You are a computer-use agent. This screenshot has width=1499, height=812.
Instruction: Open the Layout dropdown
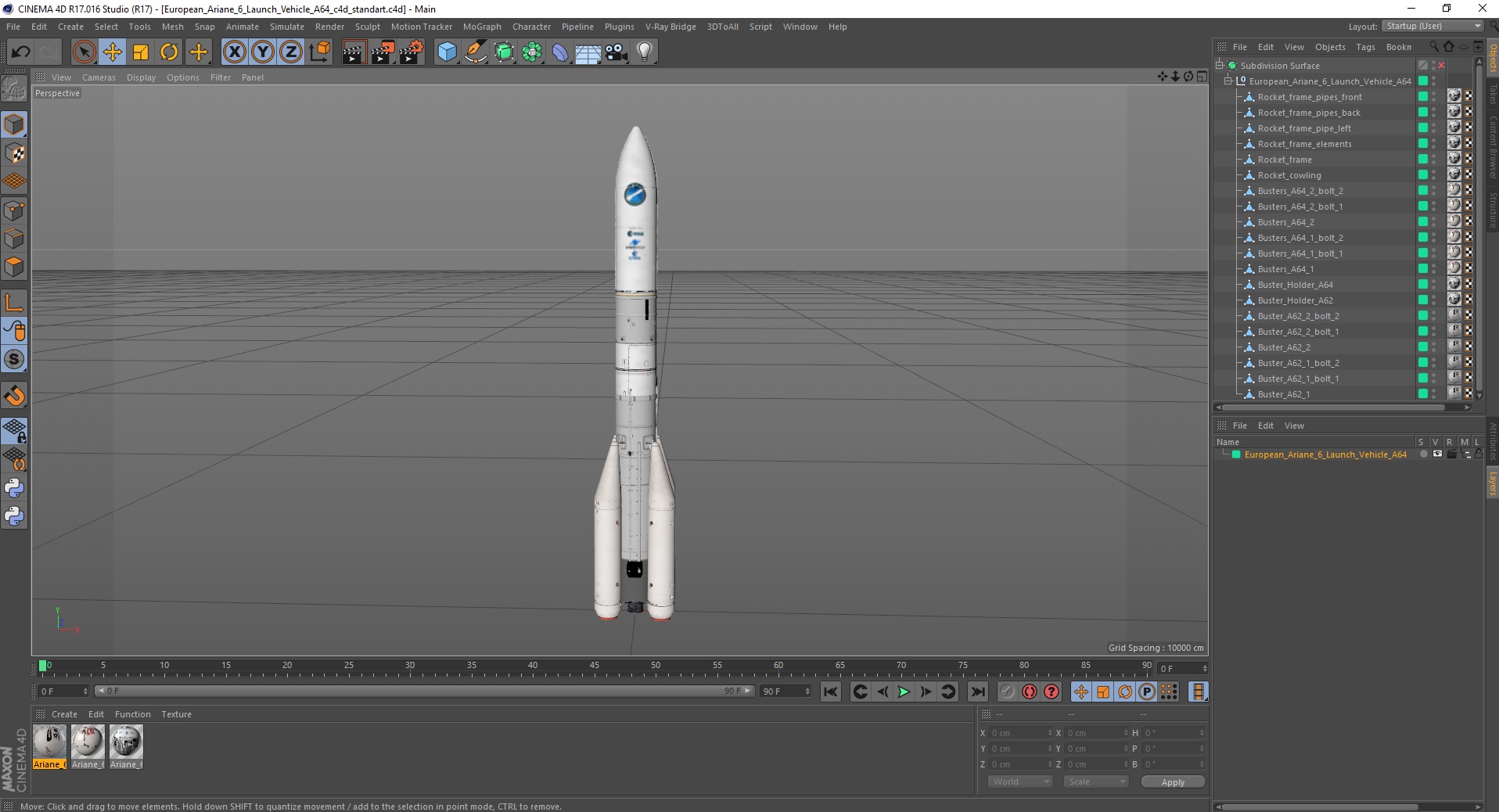1432,26
